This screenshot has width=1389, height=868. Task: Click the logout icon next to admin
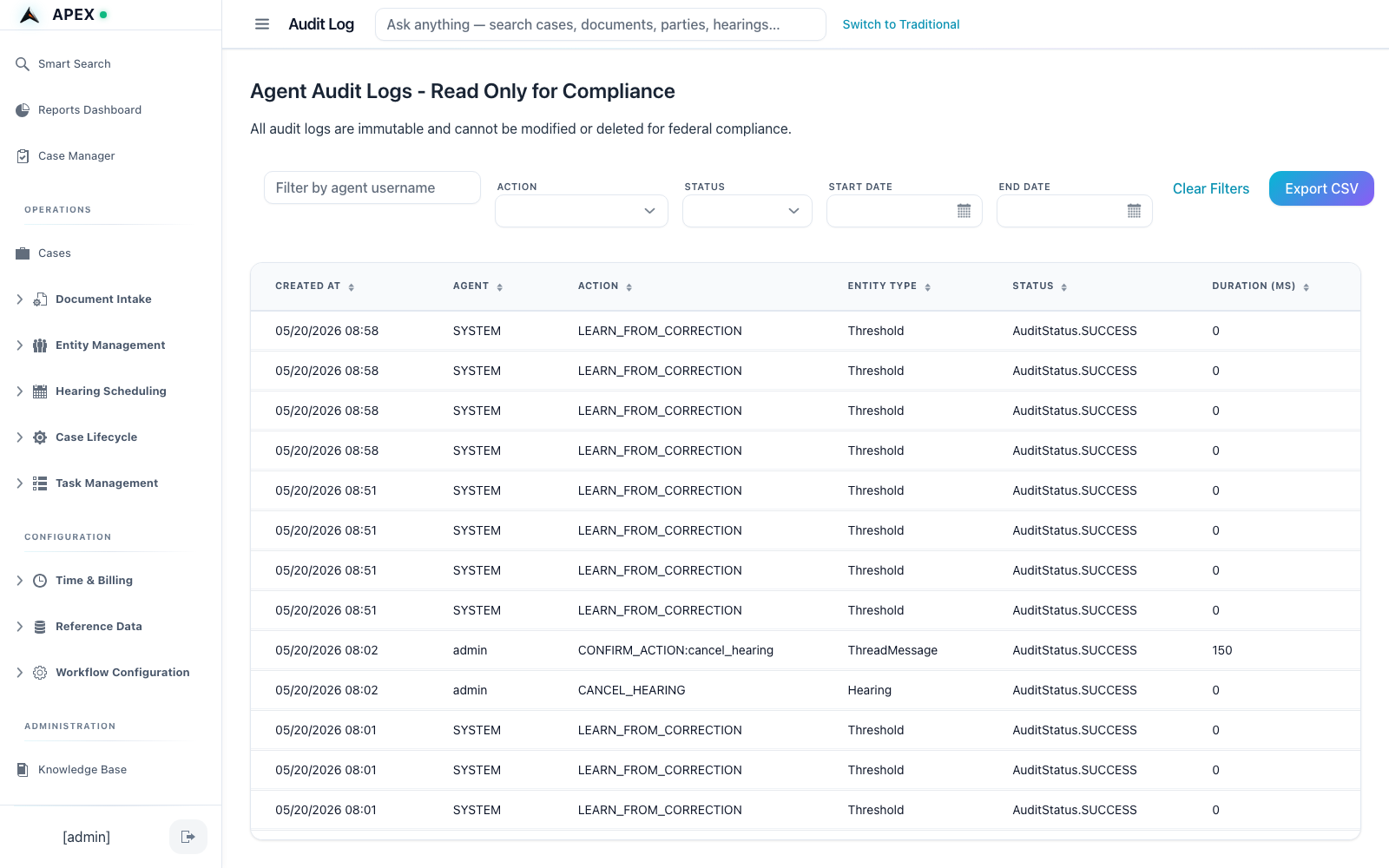tap(188, 837)
